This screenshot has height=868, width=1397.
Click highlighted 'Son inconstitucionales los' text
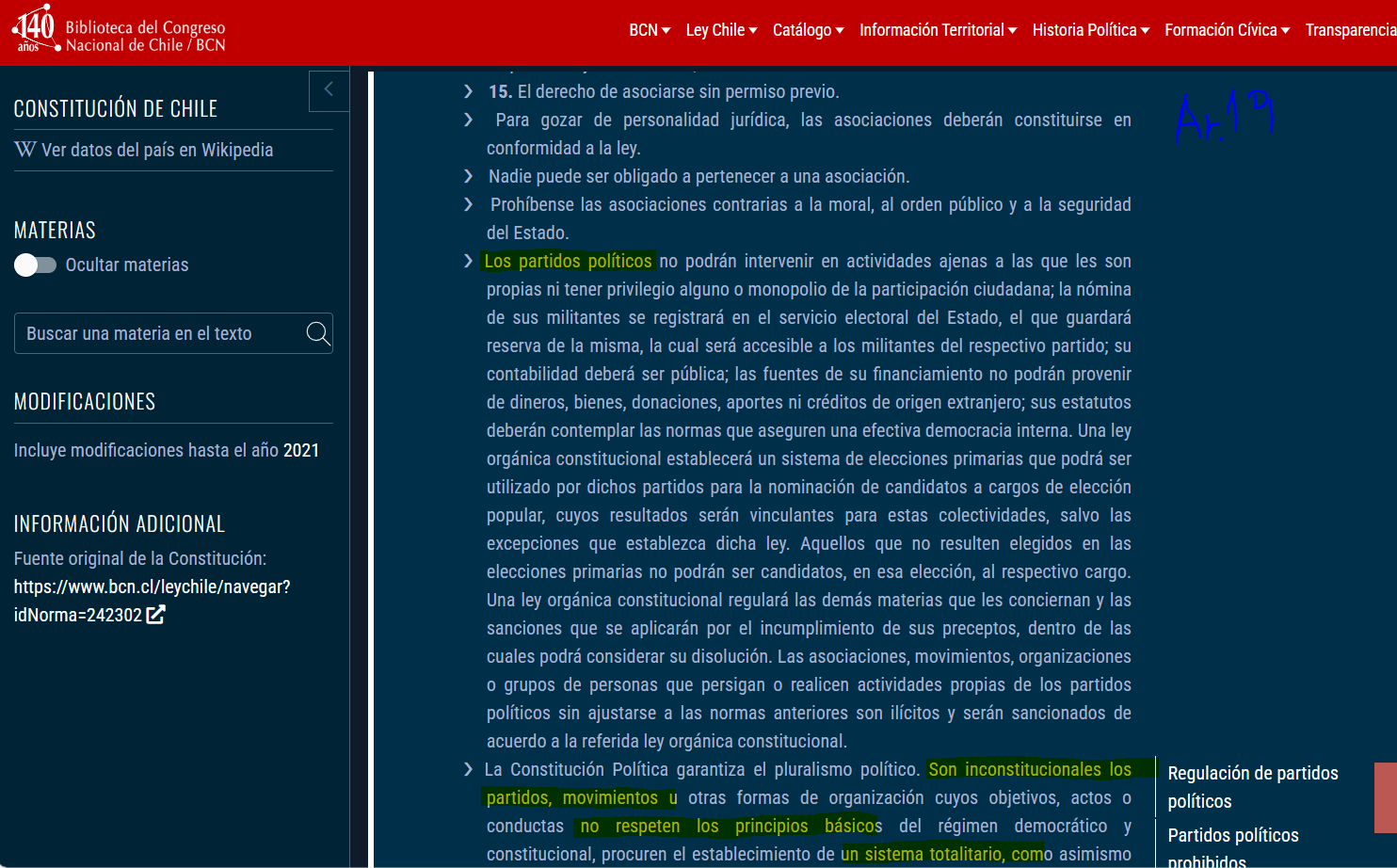point(1030,769)
